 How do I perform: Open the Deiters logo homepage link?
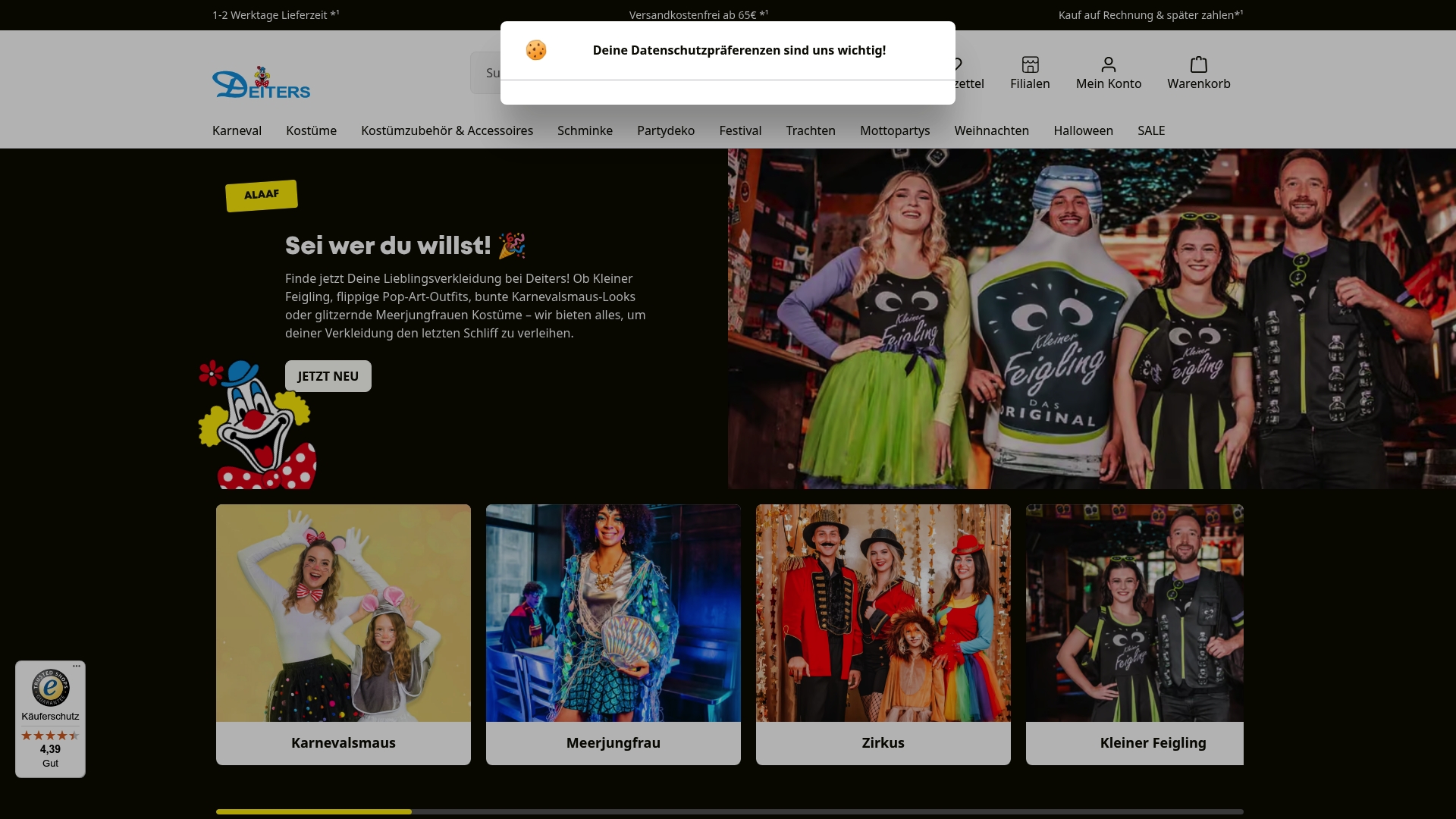(261, 83)
